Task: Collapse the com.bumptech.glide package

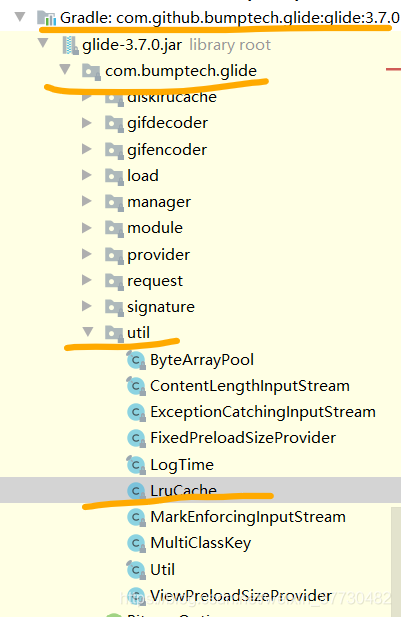Action: pyautogui.click(x=65, y=70)
